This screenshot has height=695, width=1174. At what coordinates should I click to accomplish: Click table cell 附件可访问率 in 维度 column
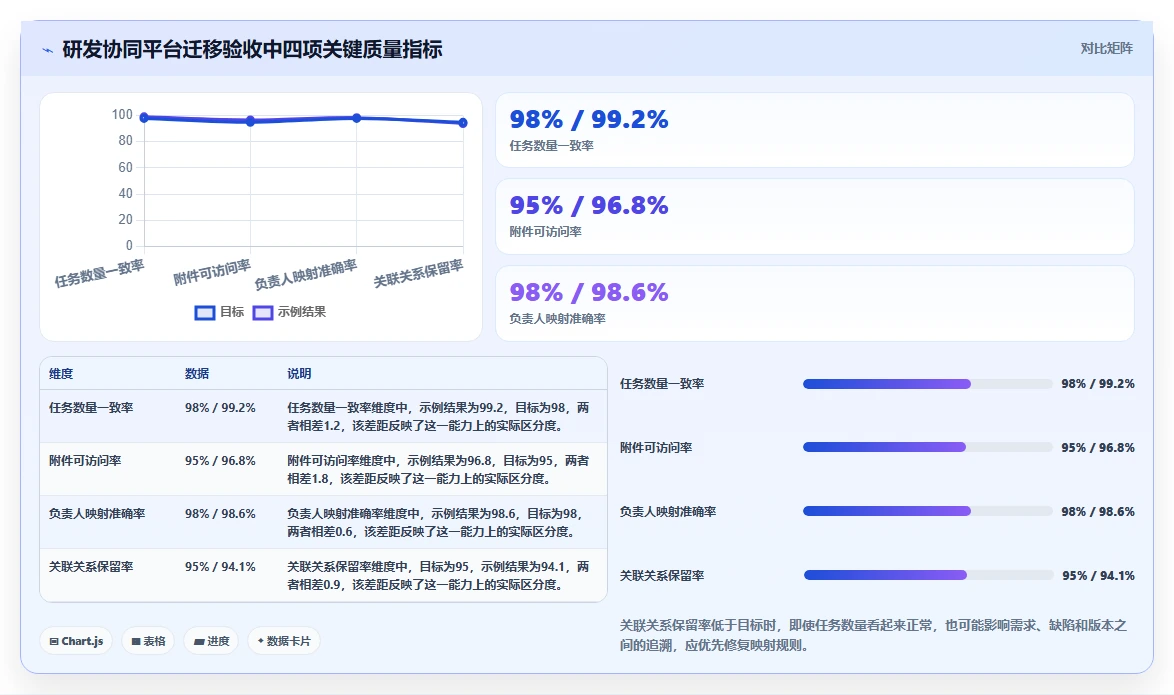85,461
